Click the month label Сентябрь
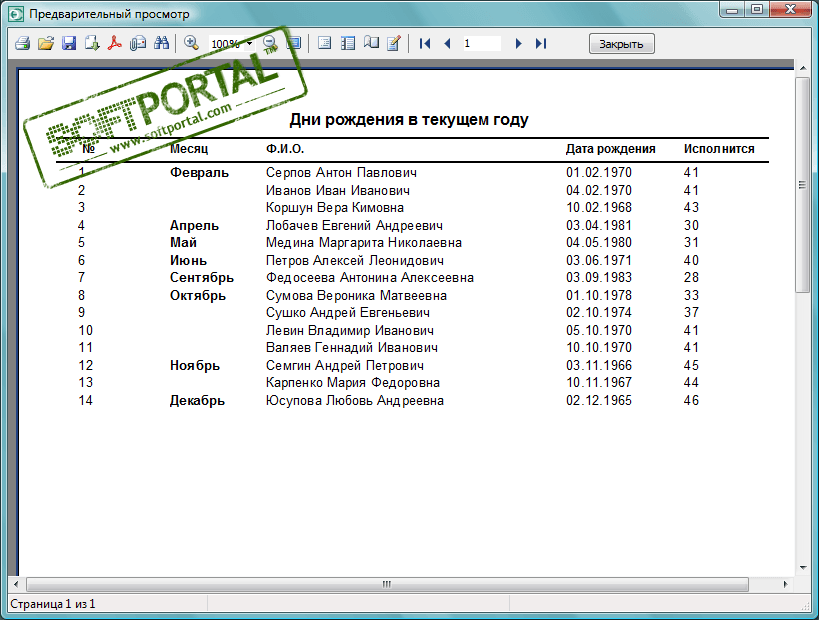Image resolution: width=819 pixels, height=620 pixels. pyautogui.click(x=202, y=277)
